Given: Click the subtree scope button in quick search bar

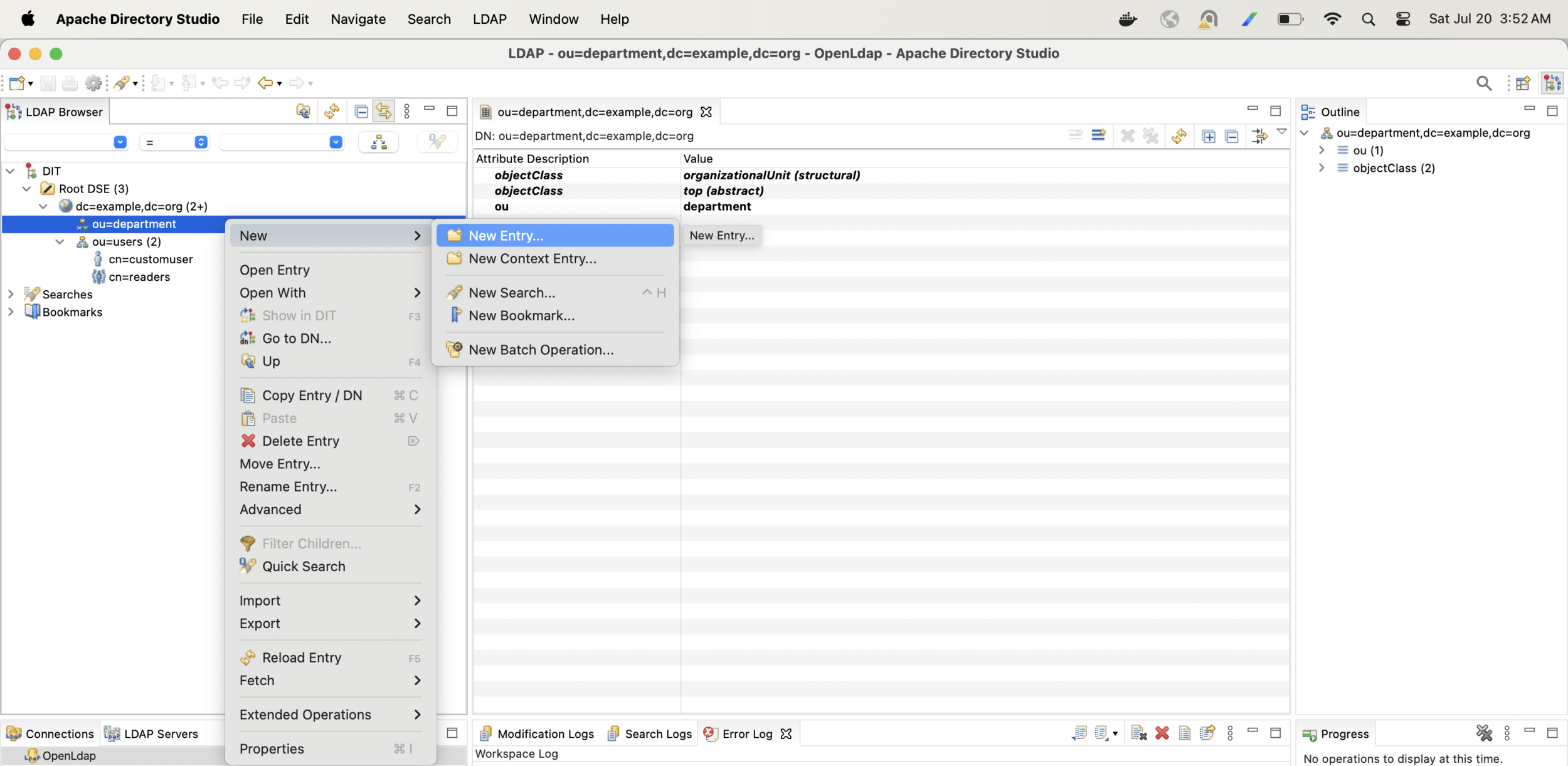Looking at the screenshot, I should [378, 142].
